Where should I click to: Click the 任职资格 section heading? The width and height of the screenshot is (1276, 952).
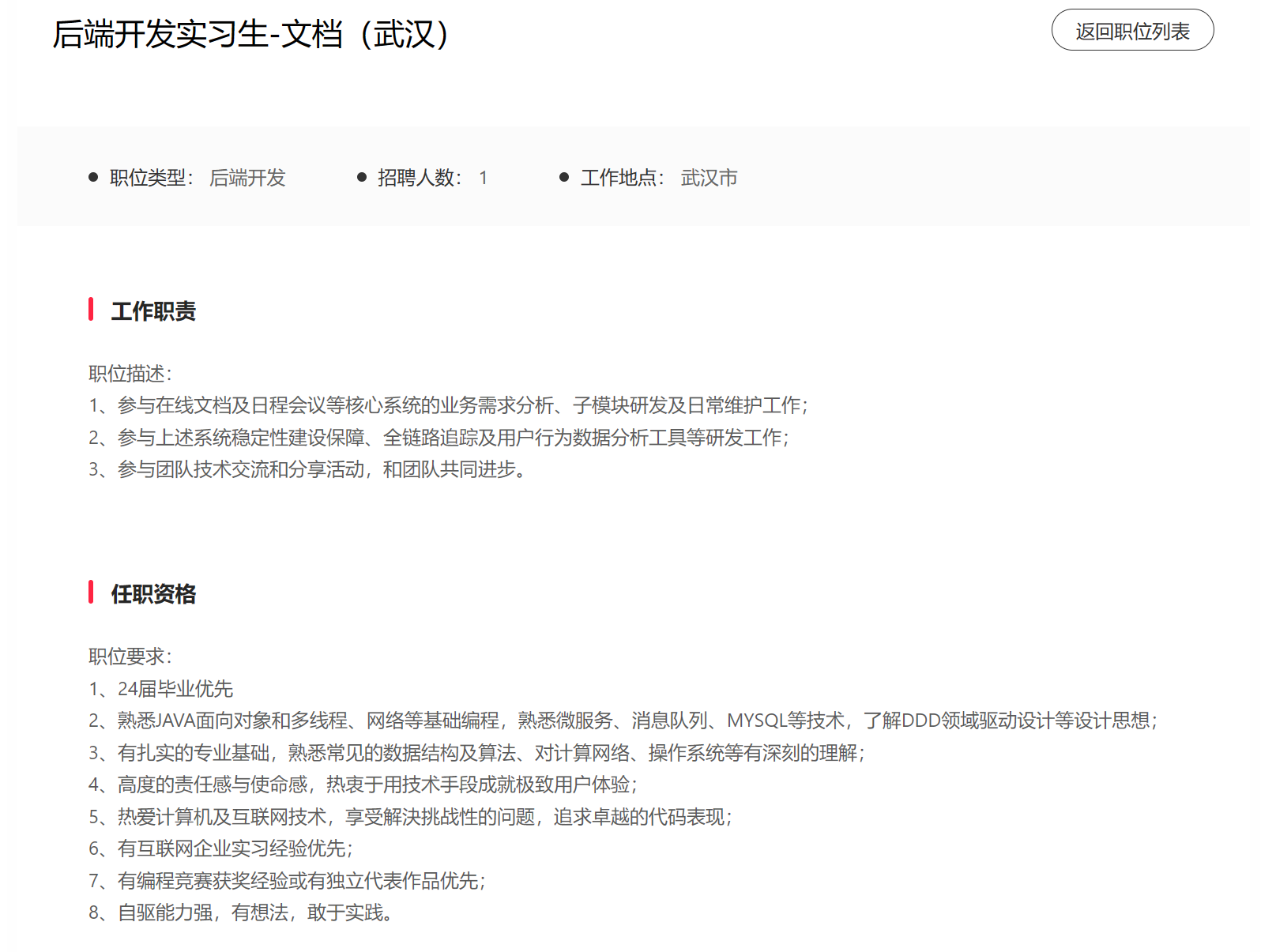tap(153, 594)
